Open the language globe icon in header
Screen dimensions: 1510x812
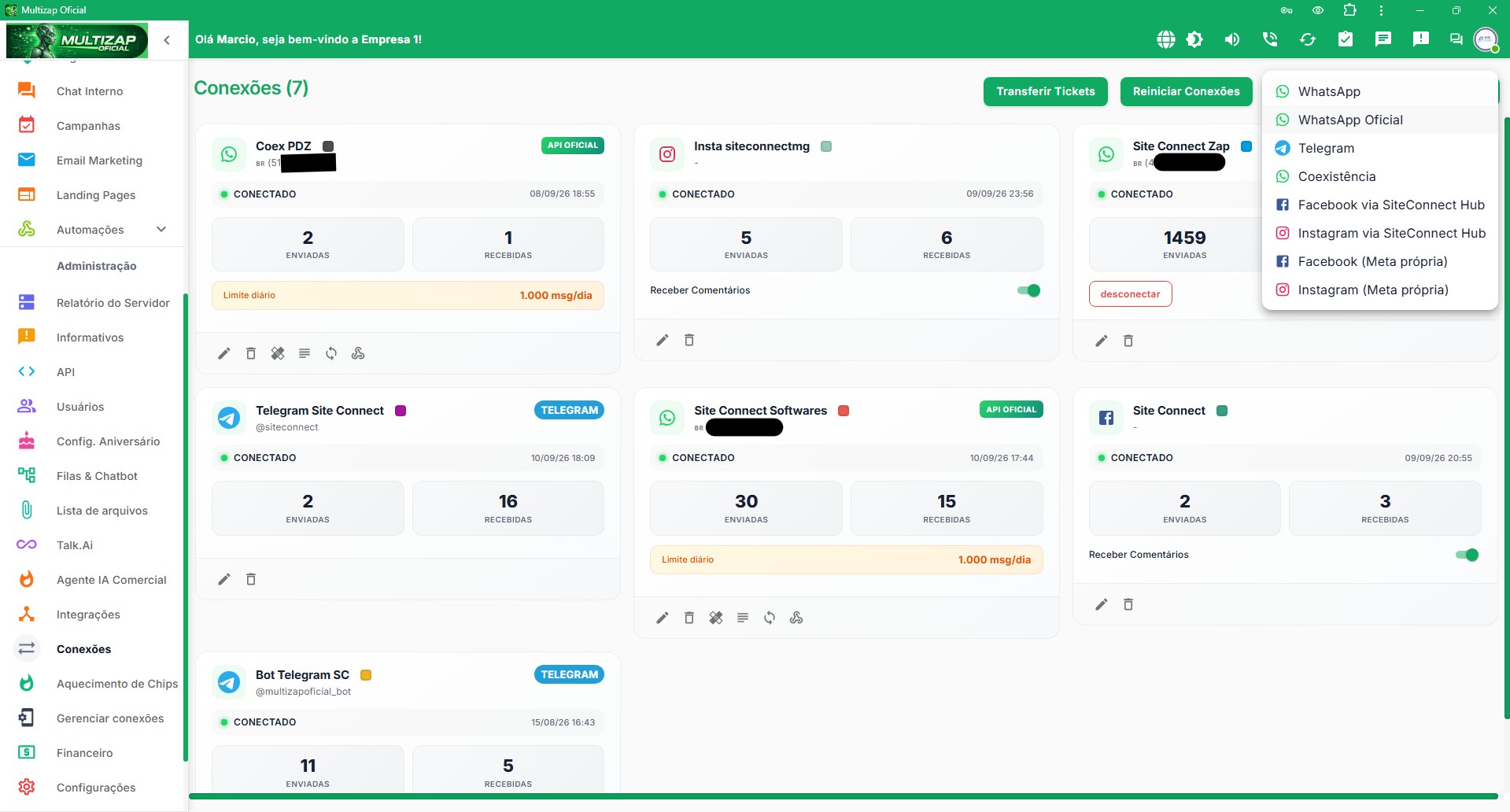pos(1166,39)
